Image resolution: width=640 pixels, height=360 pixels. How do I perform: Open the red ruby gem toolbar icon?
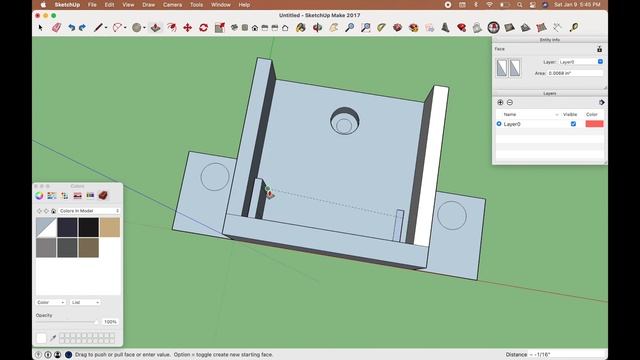click(x=462, y=27)
